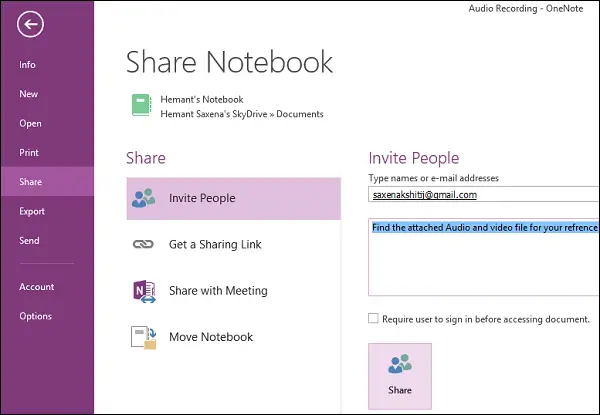The image size is (600, 415).
Task: Click the Invite People icon in the Share list
Action: [x=143, y=198]
